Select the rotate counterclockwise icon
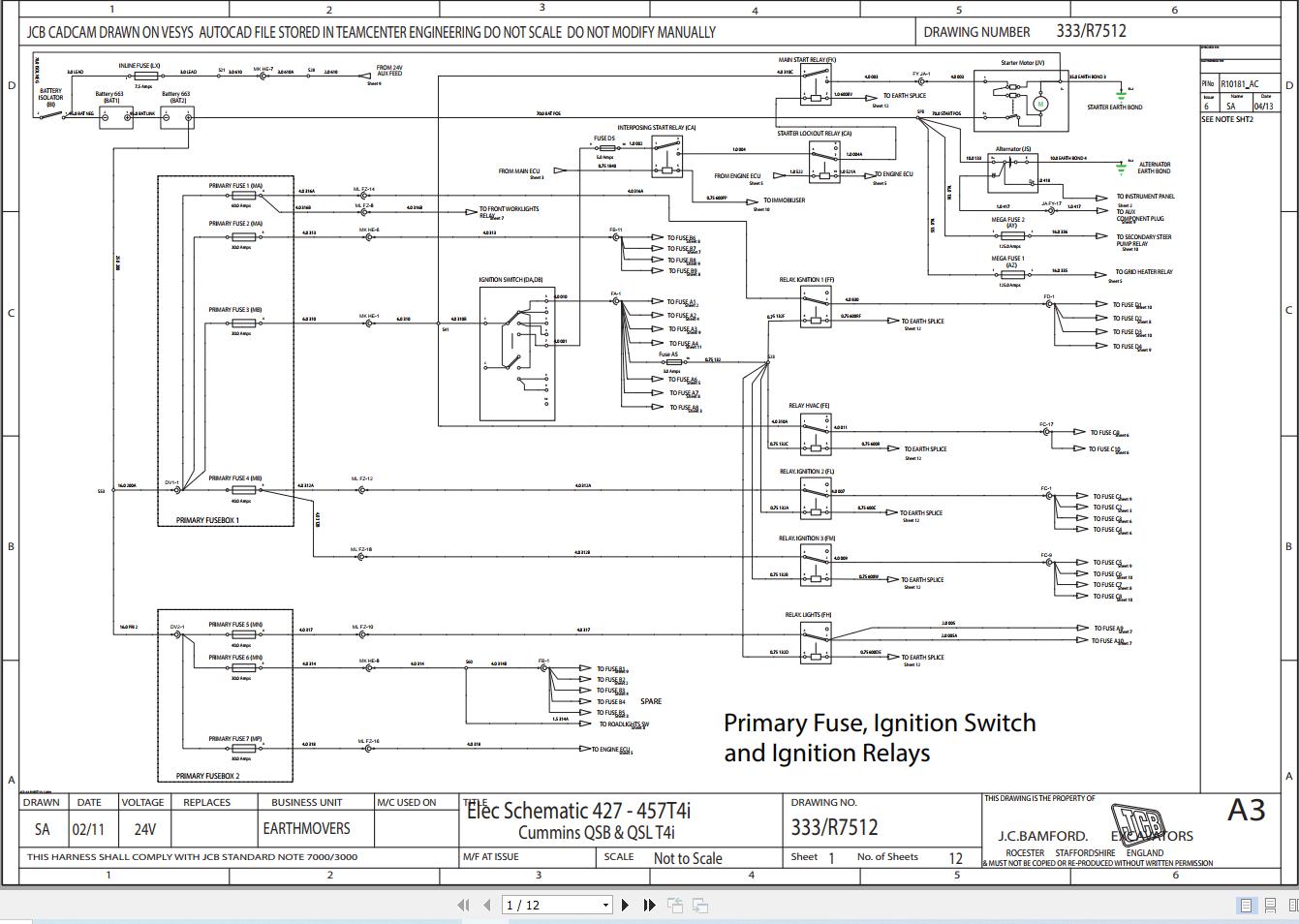The height and width of the screenshot is (924, 1299). click(x=675, y=905)
